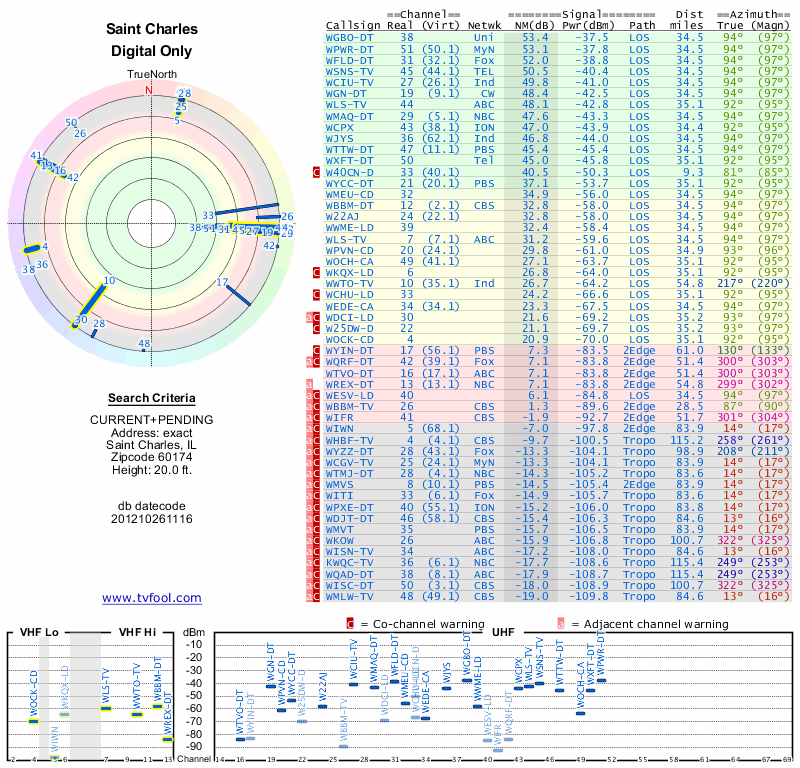Screen dimensions: 800x768
Task: Click the channel 10 bar on radar plot
Action: coord(92,305)
